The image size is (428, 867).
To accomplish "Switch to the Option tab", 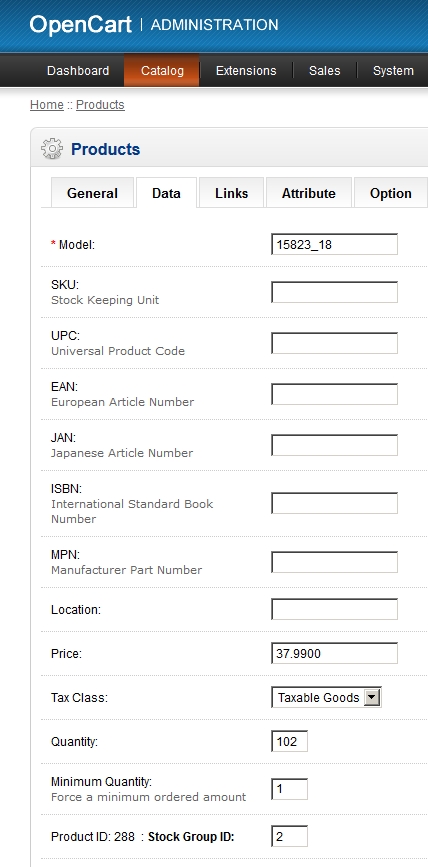I will point(391,193).
